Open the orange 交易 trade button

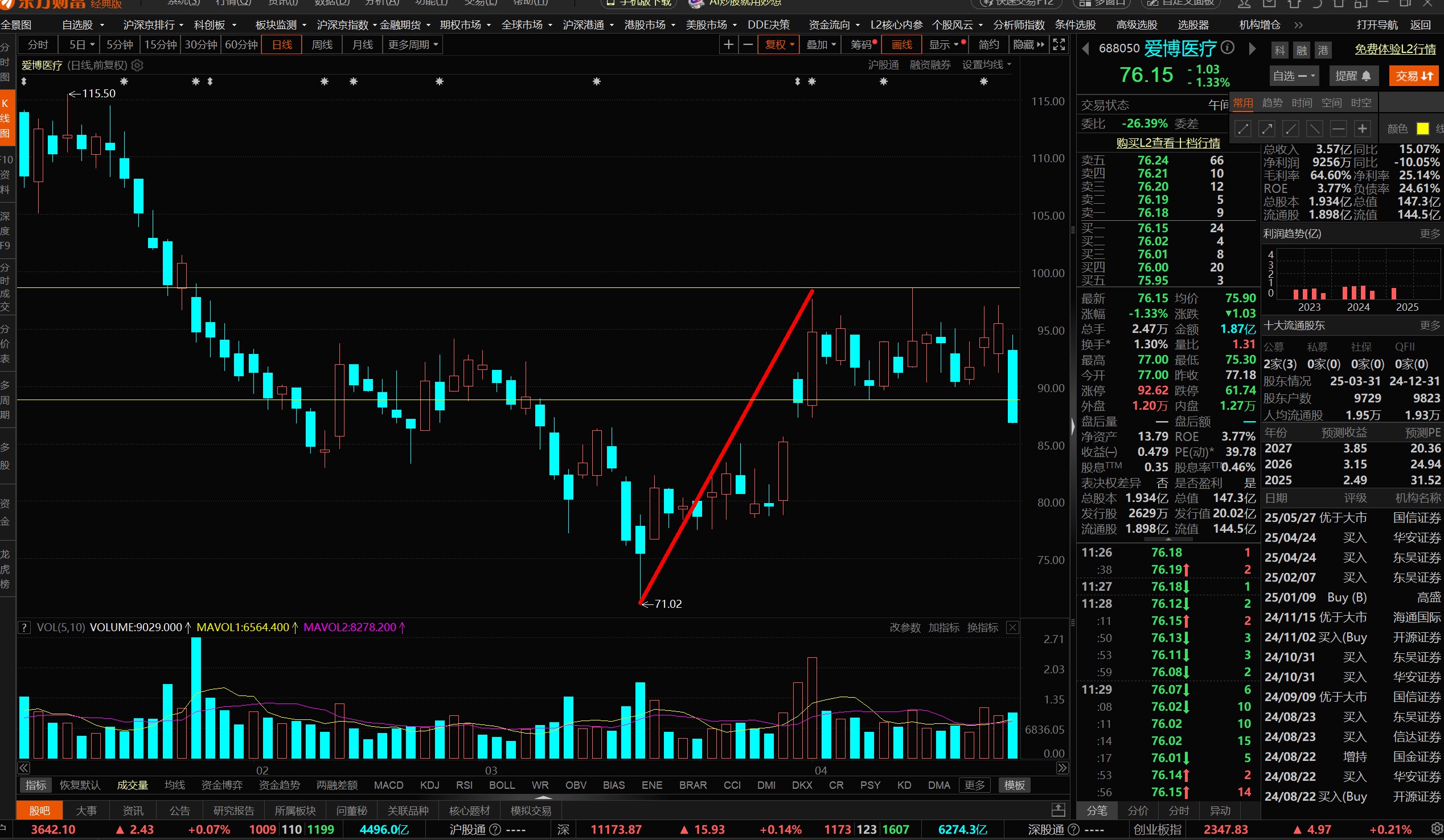point(1414,76)
